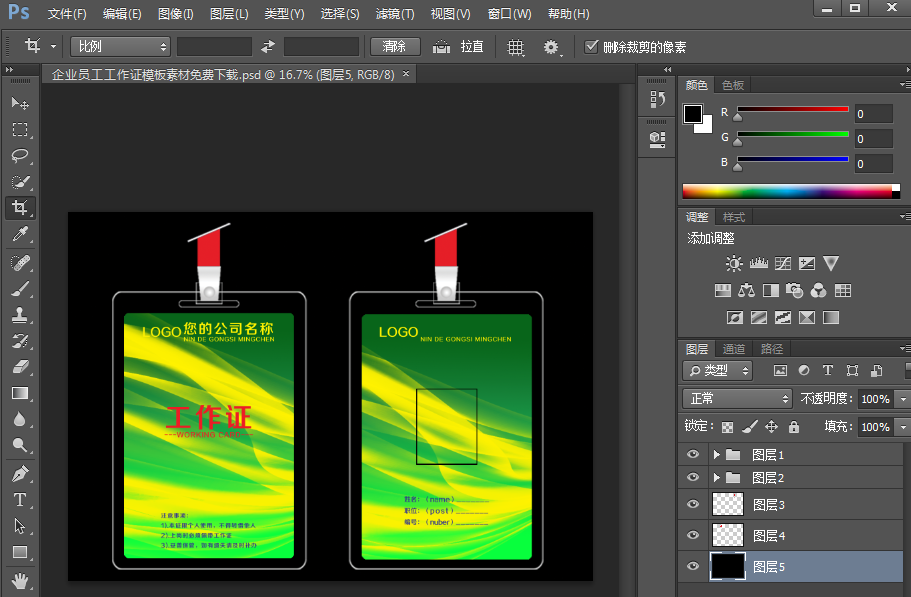
Task: Toggle visibility of 图层 5
Action: click(x=692, y=566)
